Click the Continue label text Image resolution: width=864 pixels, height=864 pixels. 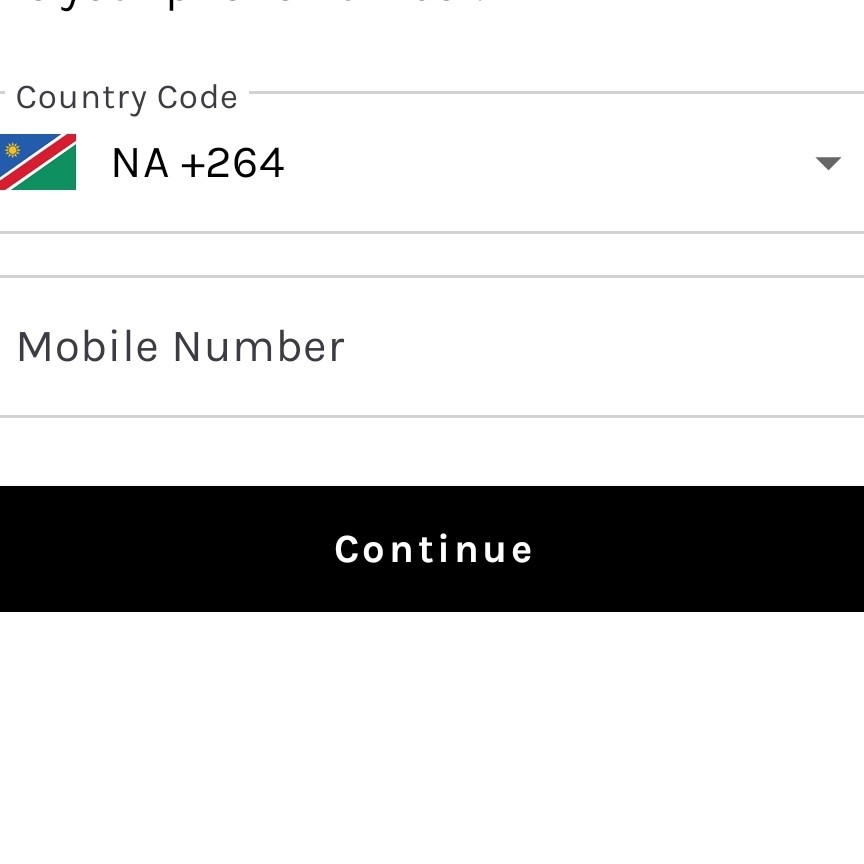433,549
